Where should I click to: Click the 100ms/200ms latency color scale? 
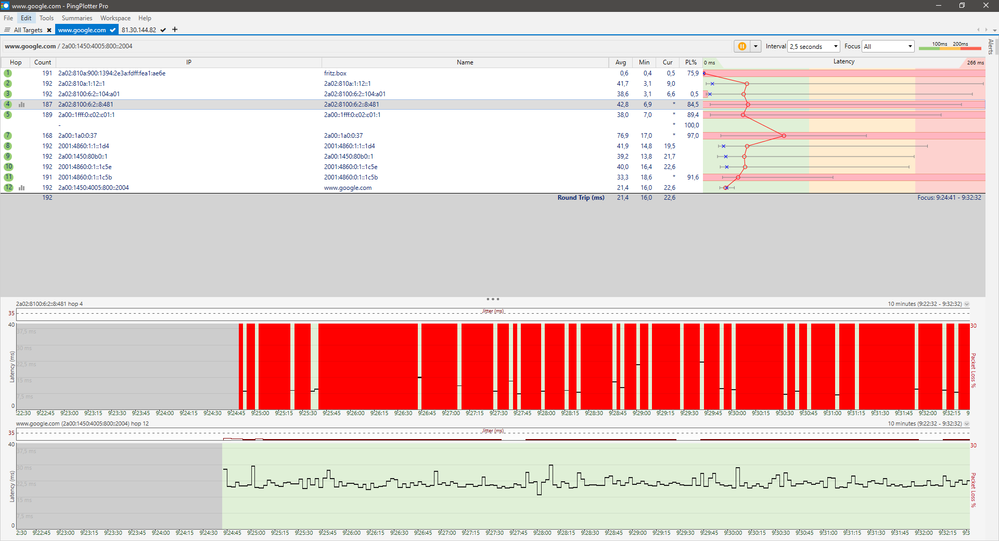pyautogui.click(x=950, y=45)
